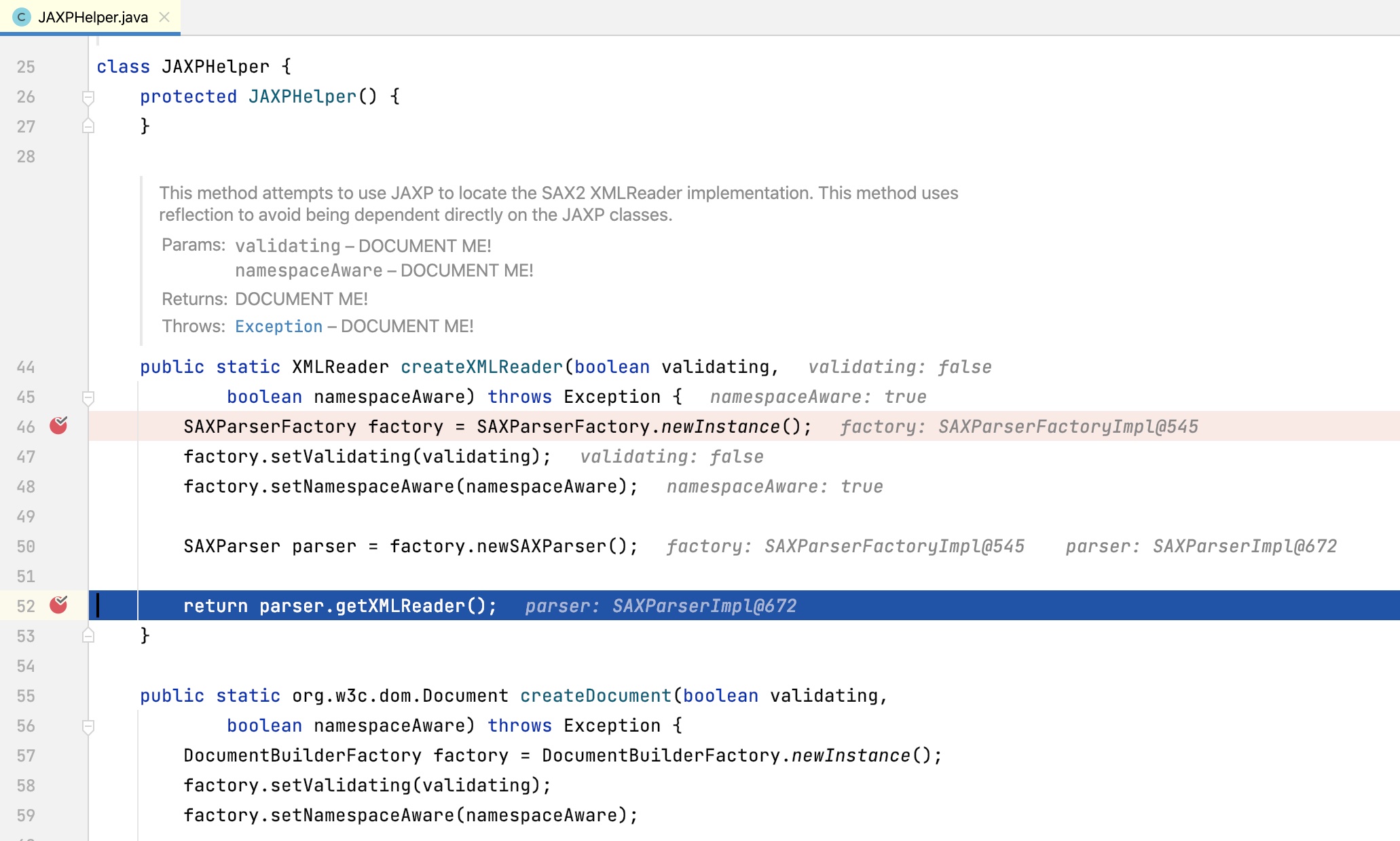Click line number 50 in the gutter
Screen dimensions: 1400x841
point(26,546)
